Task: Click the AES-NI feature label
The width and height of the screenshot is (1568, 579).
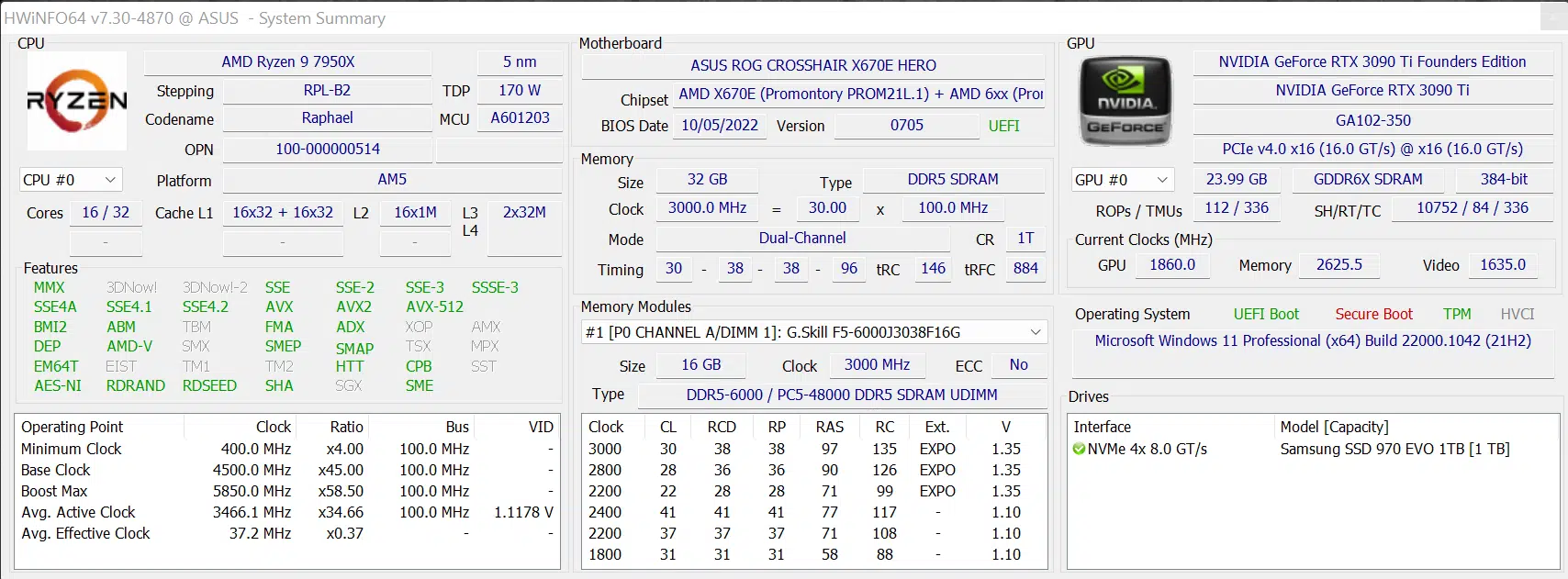Action: tap(58, 386)
